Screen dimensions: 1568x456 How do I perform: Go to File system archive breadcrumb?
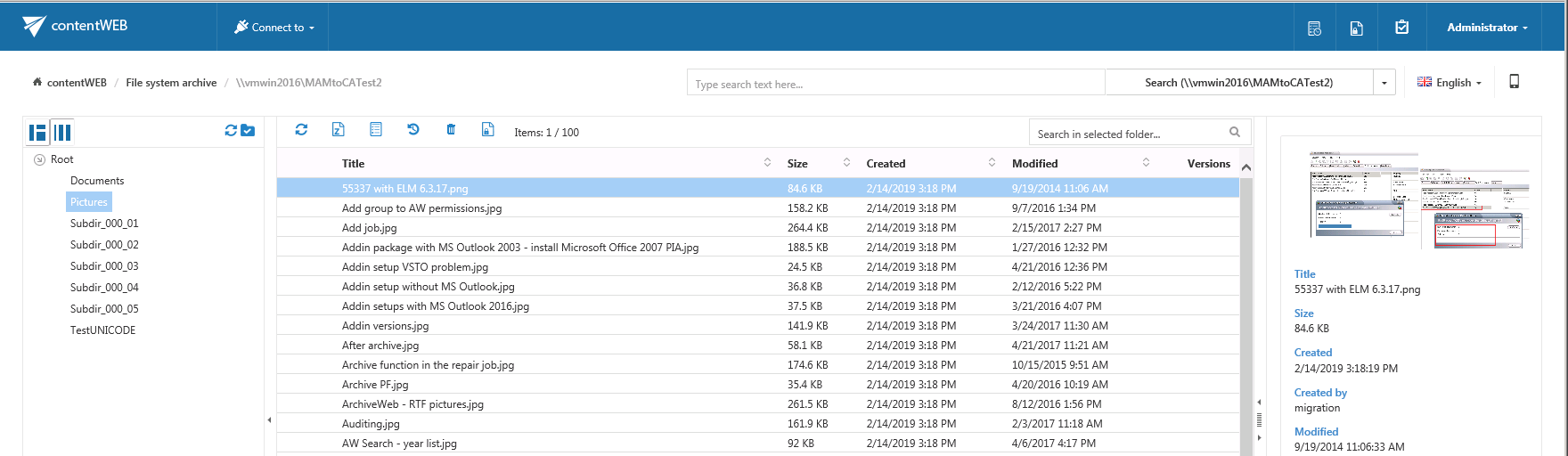[171, 83]
